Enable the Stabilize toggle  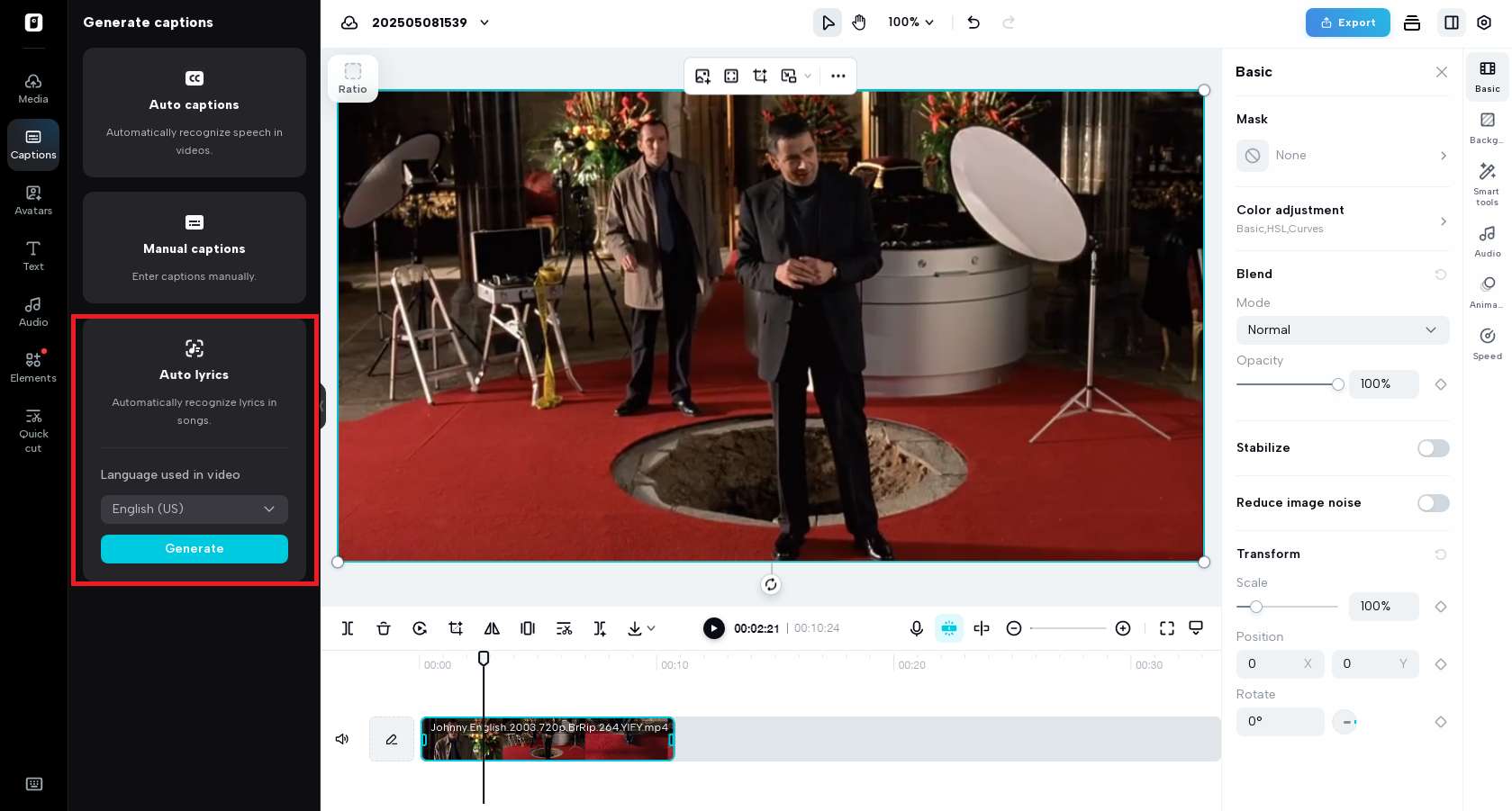tap(1432, 447)
